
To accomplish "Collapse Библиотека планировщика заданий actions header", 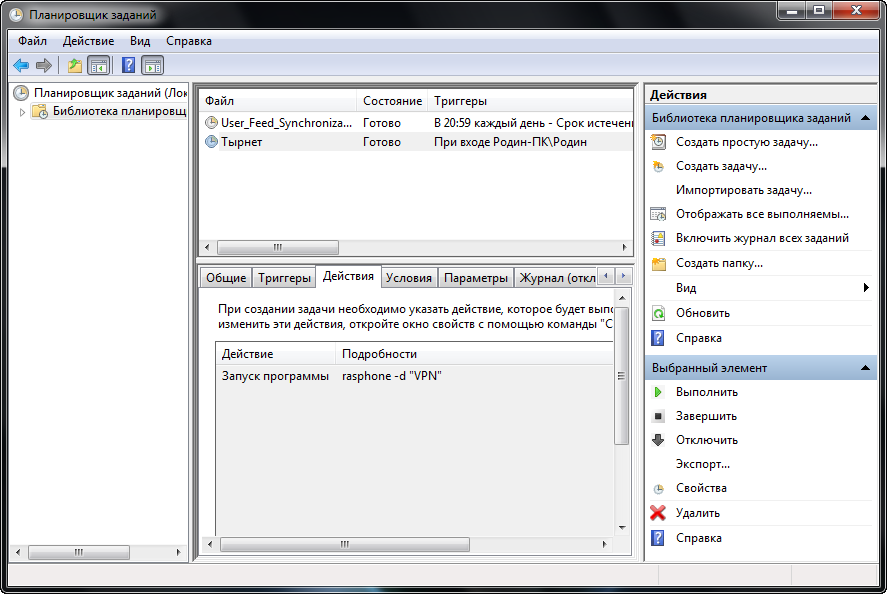I will 867,118.
